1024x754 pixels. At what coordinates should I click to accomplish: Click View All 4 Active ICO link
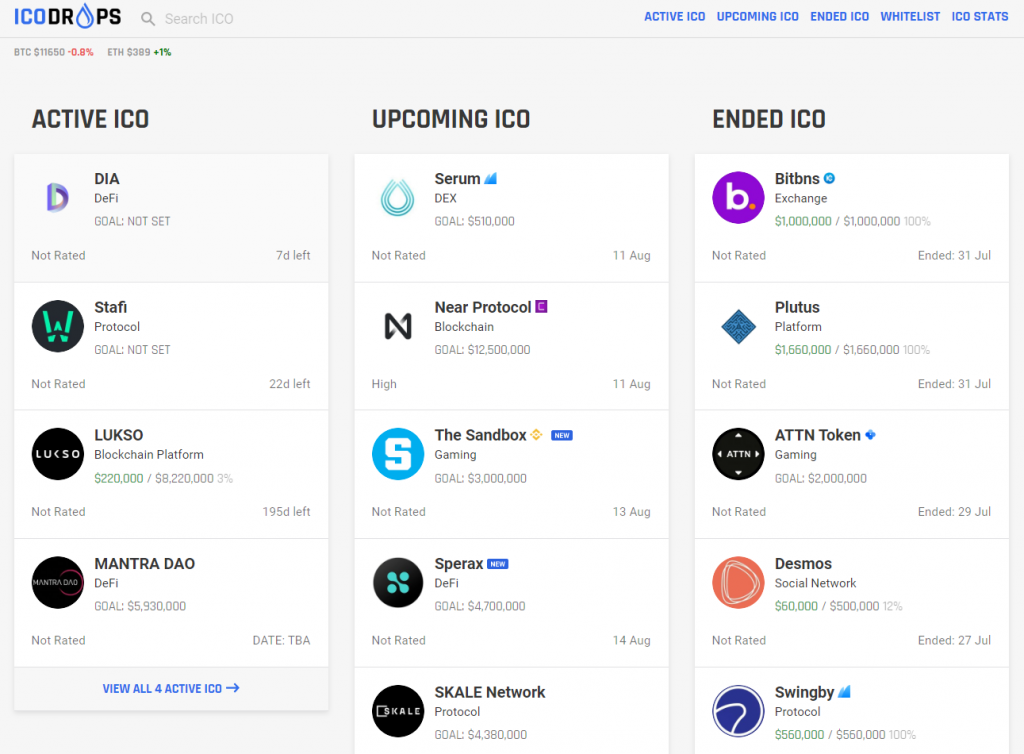171,688
